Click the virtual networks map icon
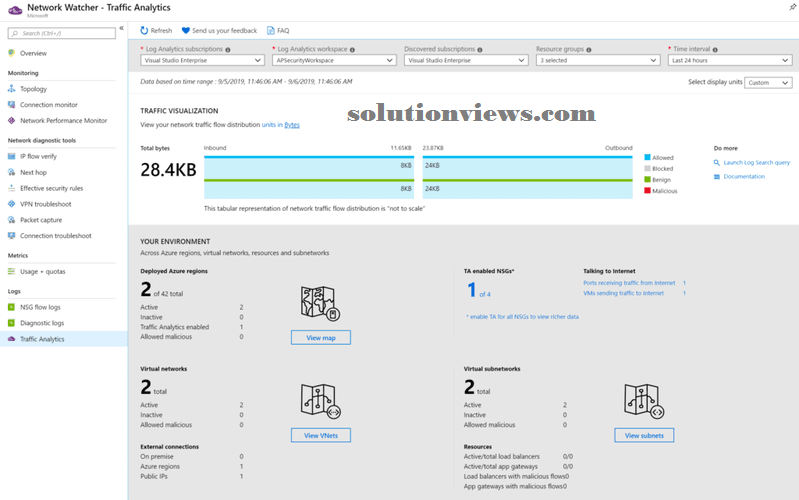The width and height of the screenshot is (799, 500). (321, 401)
